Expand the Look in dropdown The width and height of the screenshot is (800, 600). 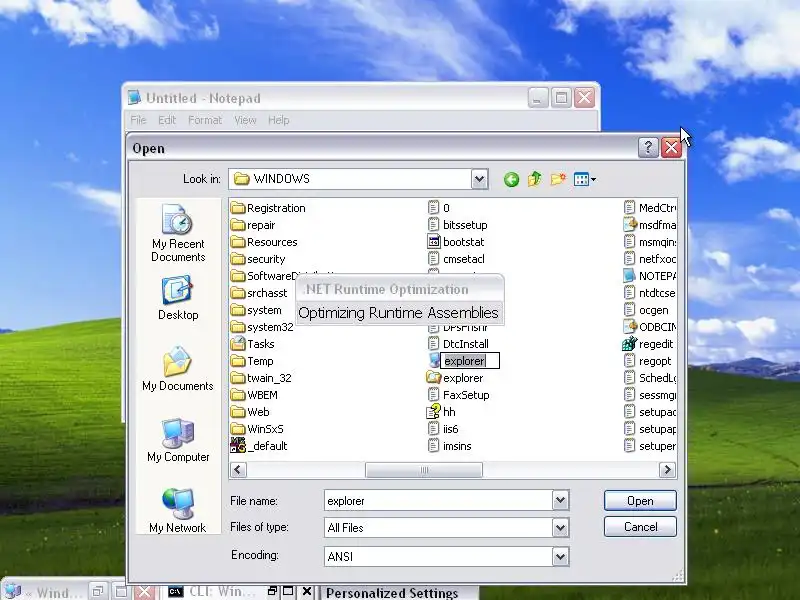click(x=479, y=179)
